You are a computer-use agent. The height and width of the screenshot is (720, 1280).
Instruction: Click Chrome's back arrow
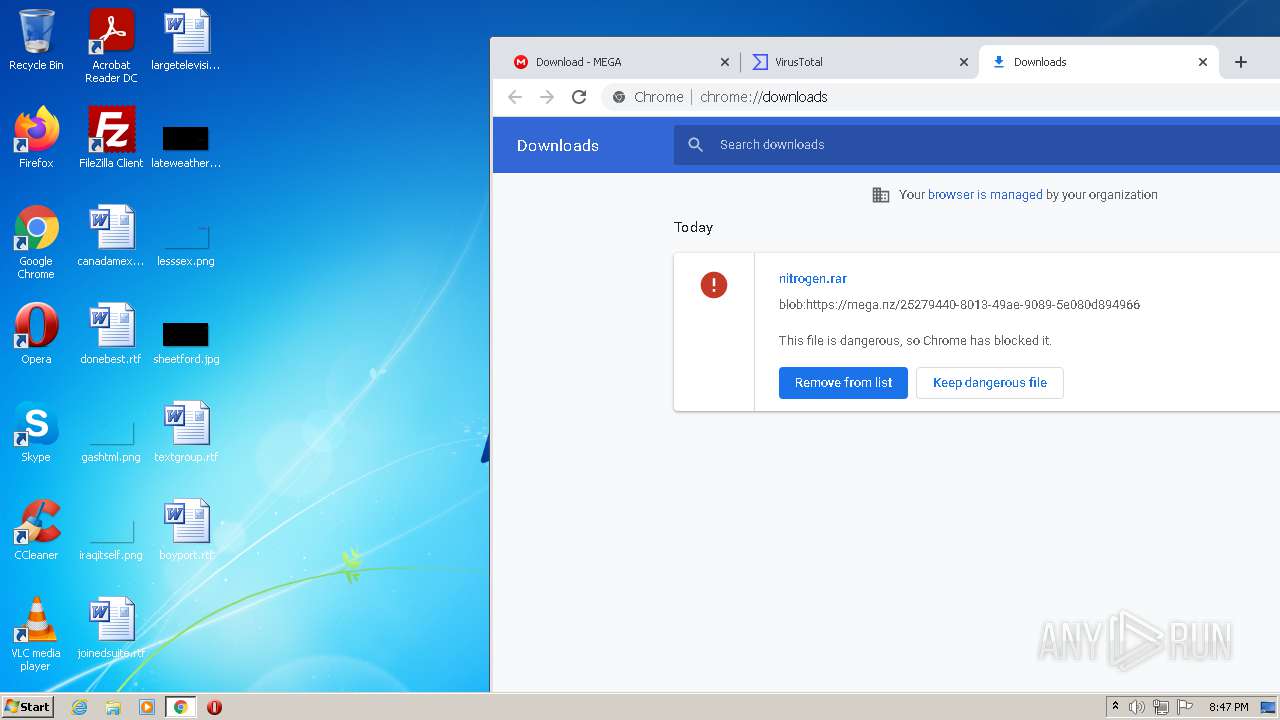(x=515, y=97)
